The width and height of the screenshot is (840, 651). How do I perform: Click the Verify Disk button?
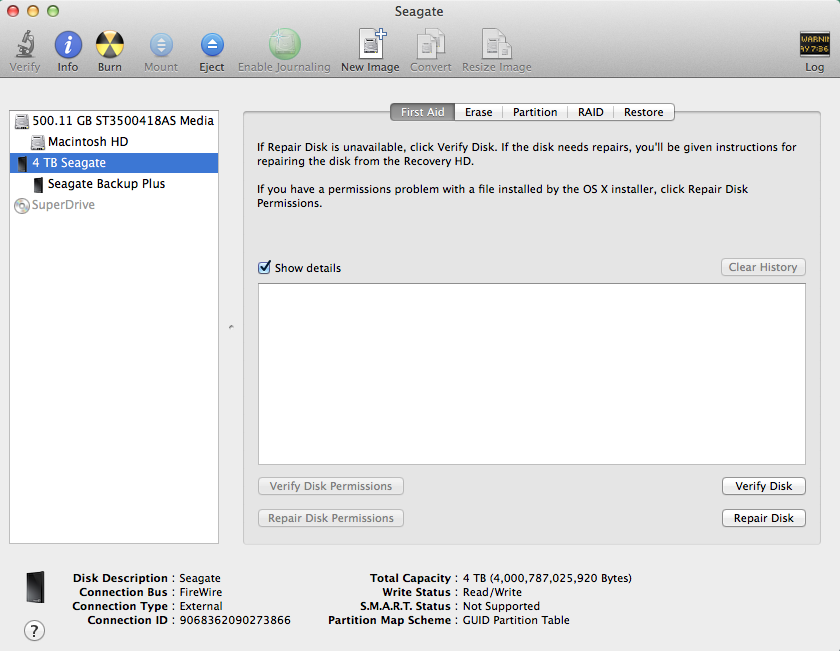click(763, 486)
